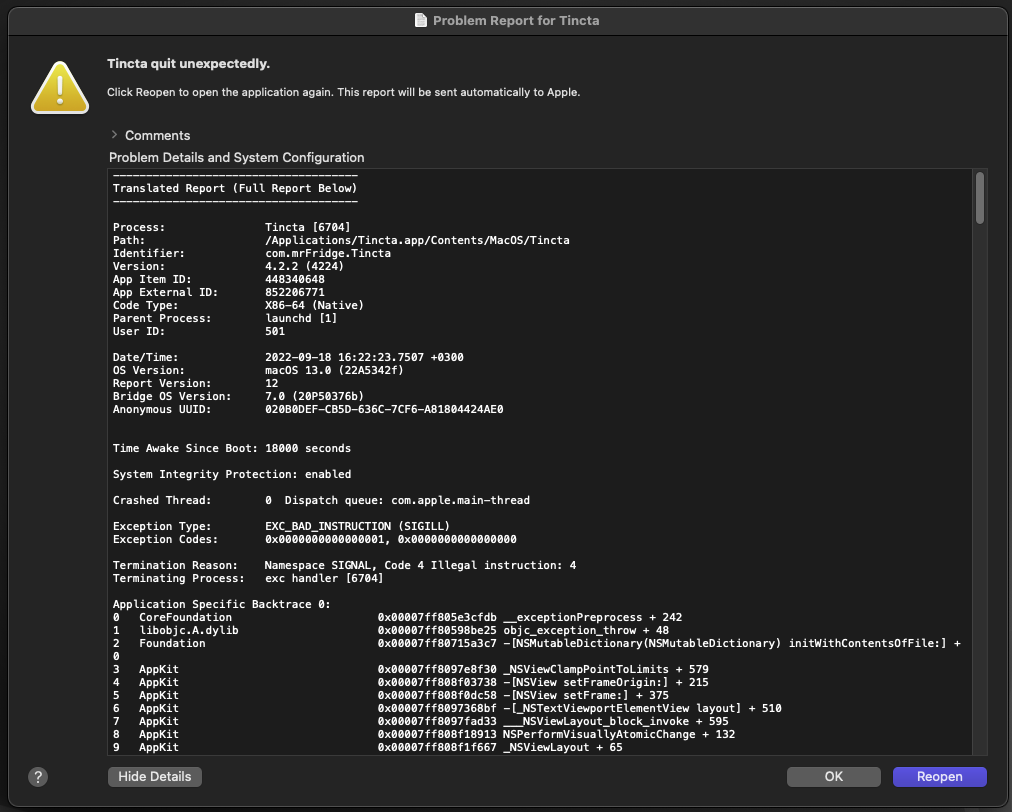
Task: Click the yellow warning triangle icon
Action: [x=61, y=87]
